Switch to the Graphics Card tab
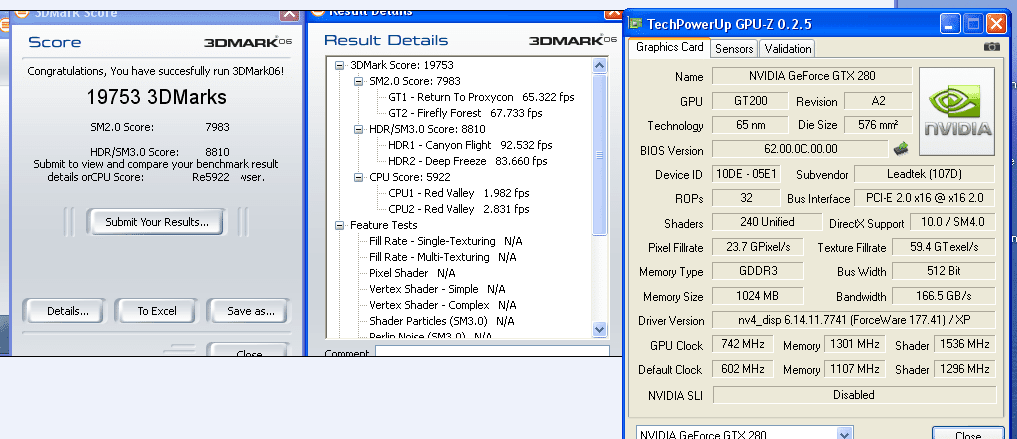Image resolution: width=1017 pixels, height=439 pixels. tap(669, 47)
